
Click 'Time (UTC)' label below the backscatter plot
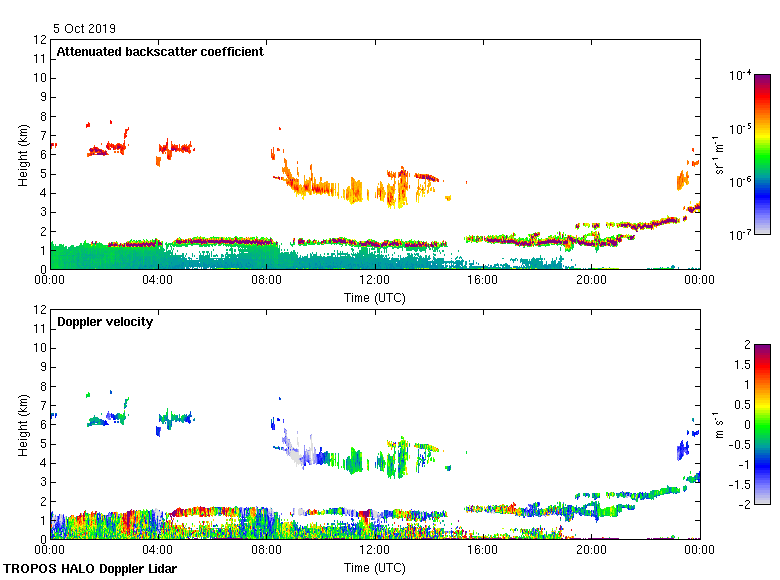click(x=375, y=297)
